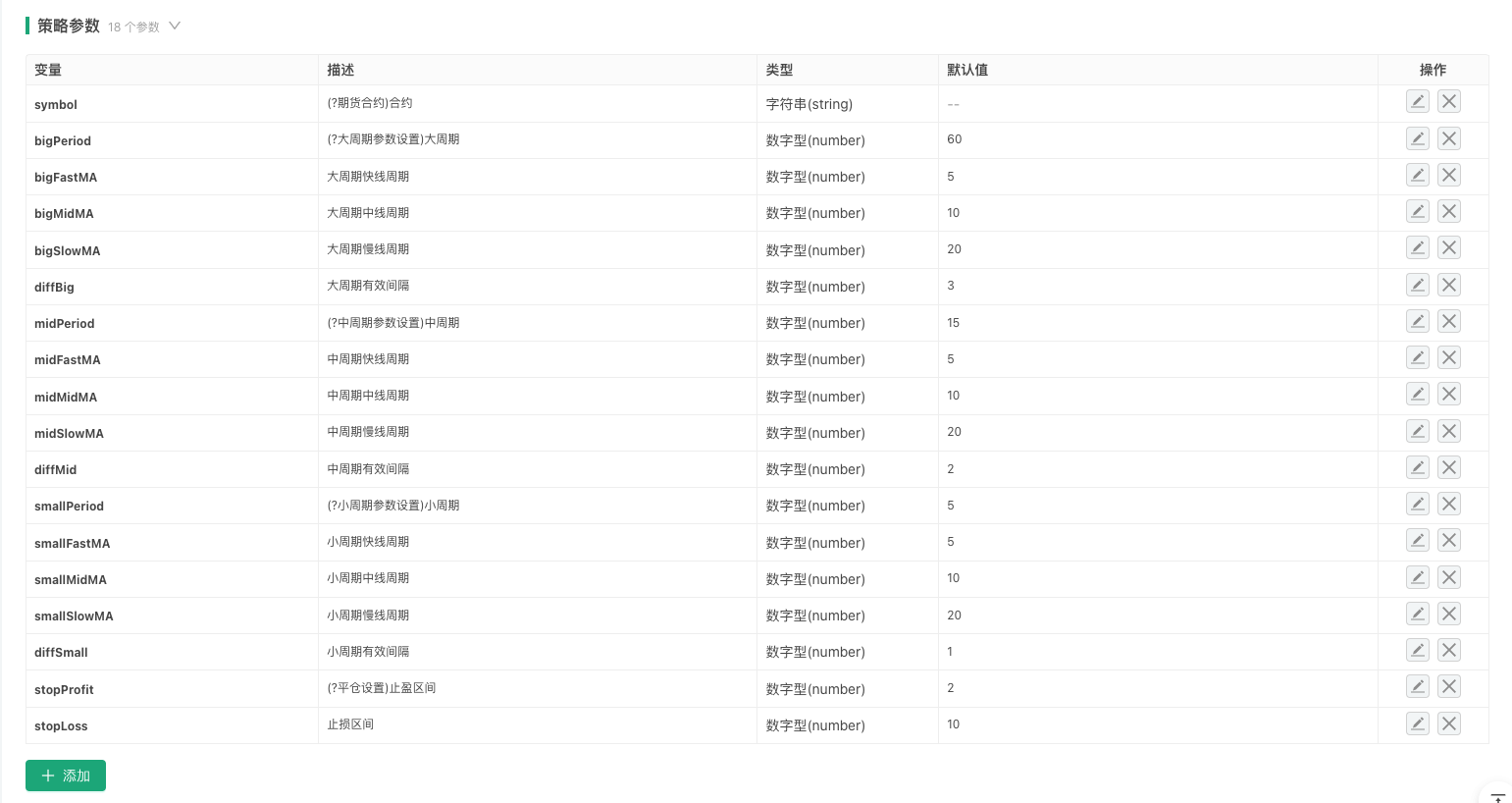Click the 添加 button to add parameter
This screenshot has height=803, width=1512.
[x=66, y=776]
